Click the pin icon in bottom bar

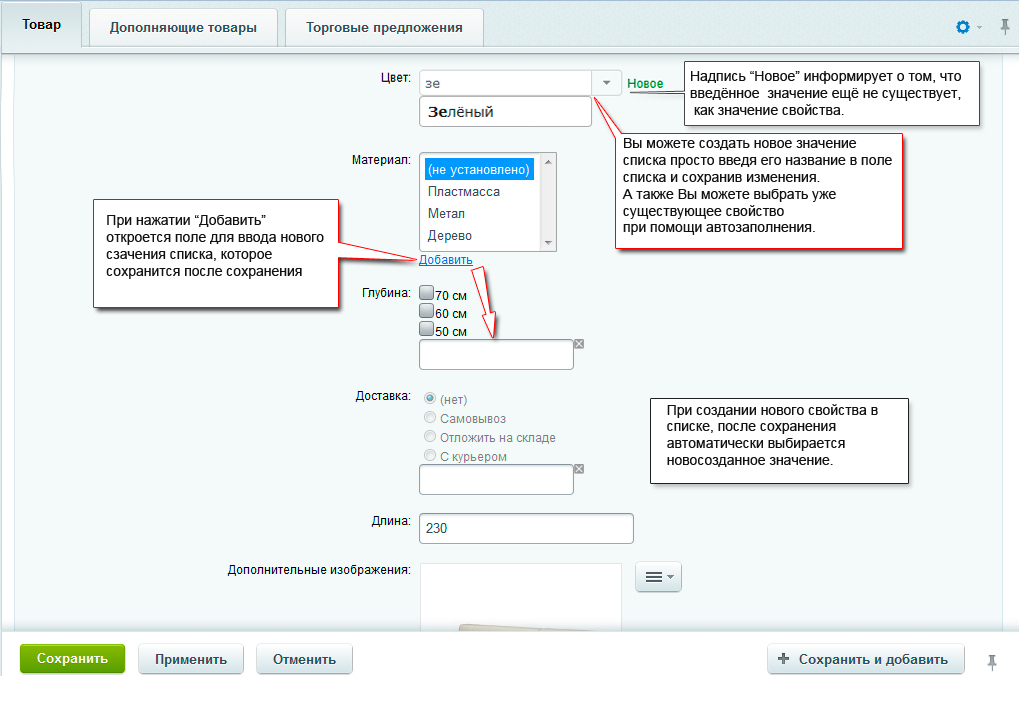pyautogui.click(x=992, y=661)
